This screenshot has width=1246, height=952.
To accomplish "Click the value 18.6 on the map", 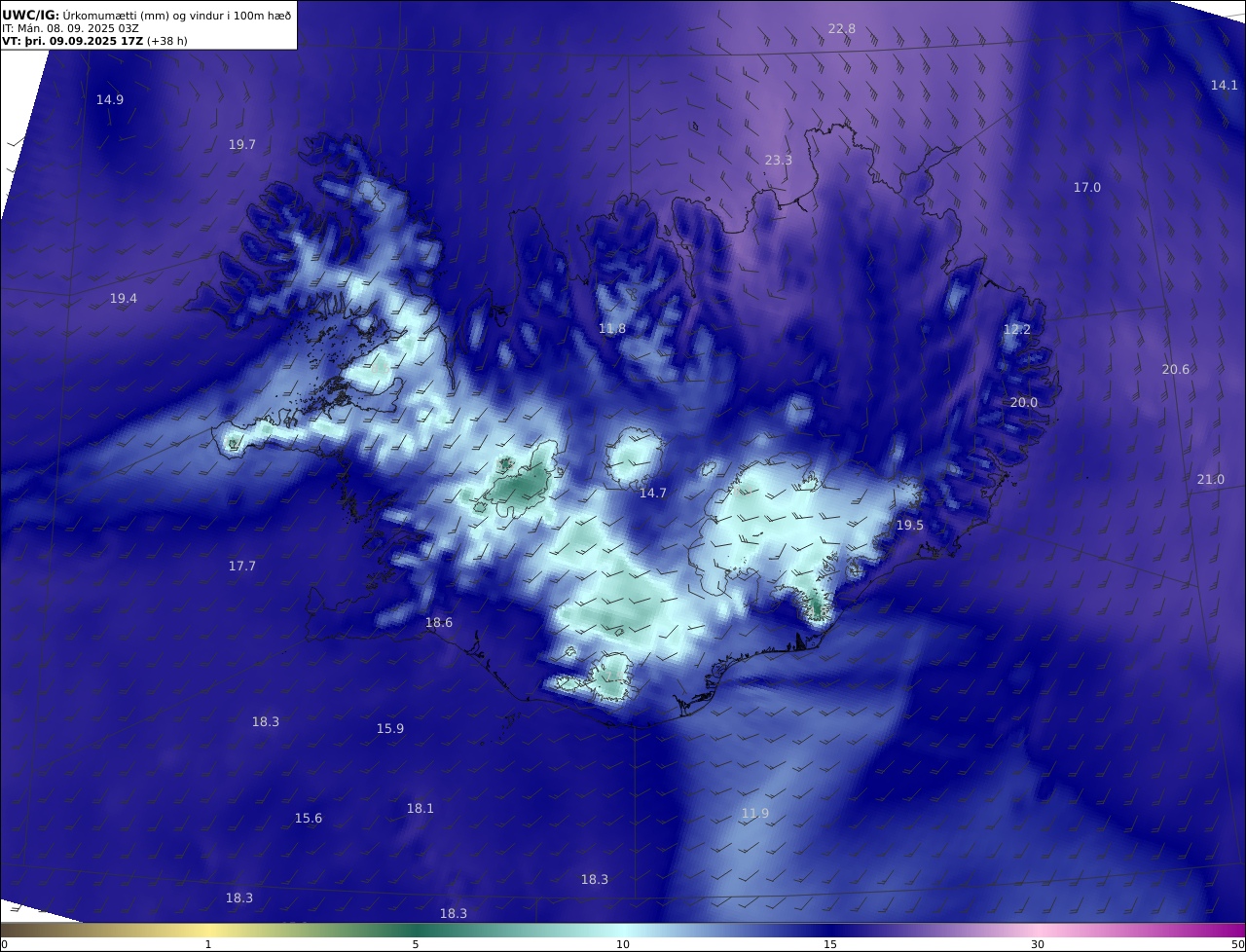I will [x=439, y=622].
